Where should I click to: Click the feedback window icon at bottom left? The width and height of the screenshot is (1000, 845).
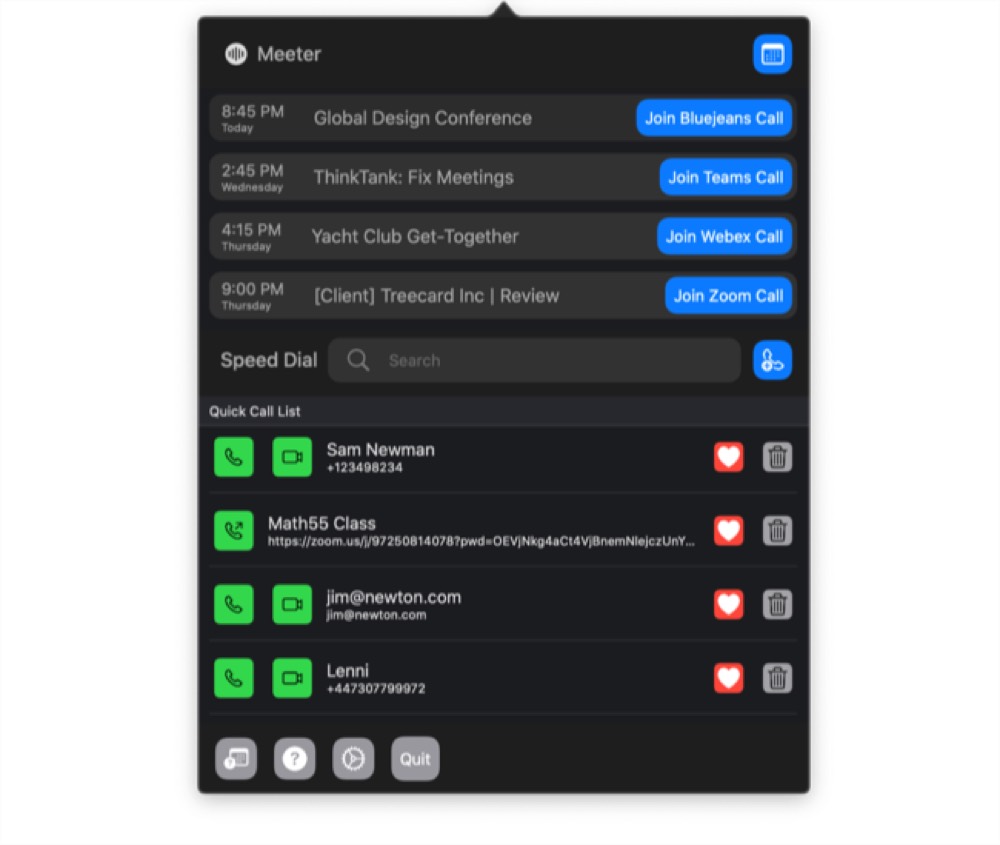(236, 759)
